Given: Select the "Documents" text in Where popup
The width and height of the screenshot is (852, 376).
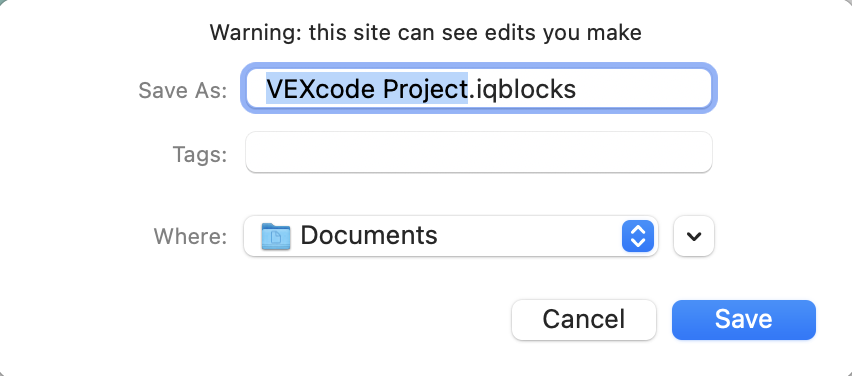Looking at the screenshot, I should point(368,236).
